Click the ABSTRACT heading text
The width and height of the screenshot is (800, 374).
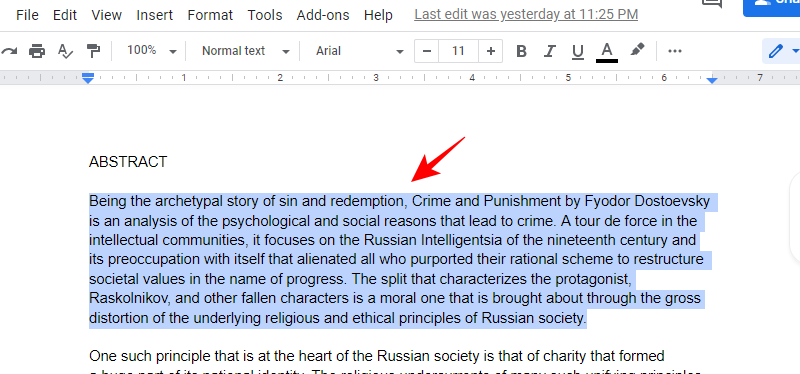[x=128, y=162]
